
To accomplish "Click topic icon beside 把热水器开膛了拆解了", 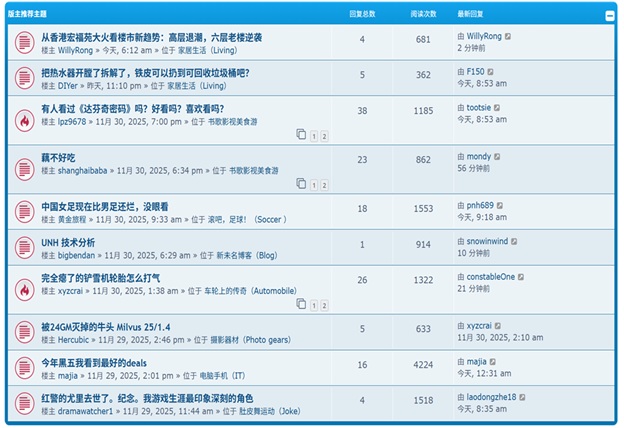I will click(x=25, y=78).
